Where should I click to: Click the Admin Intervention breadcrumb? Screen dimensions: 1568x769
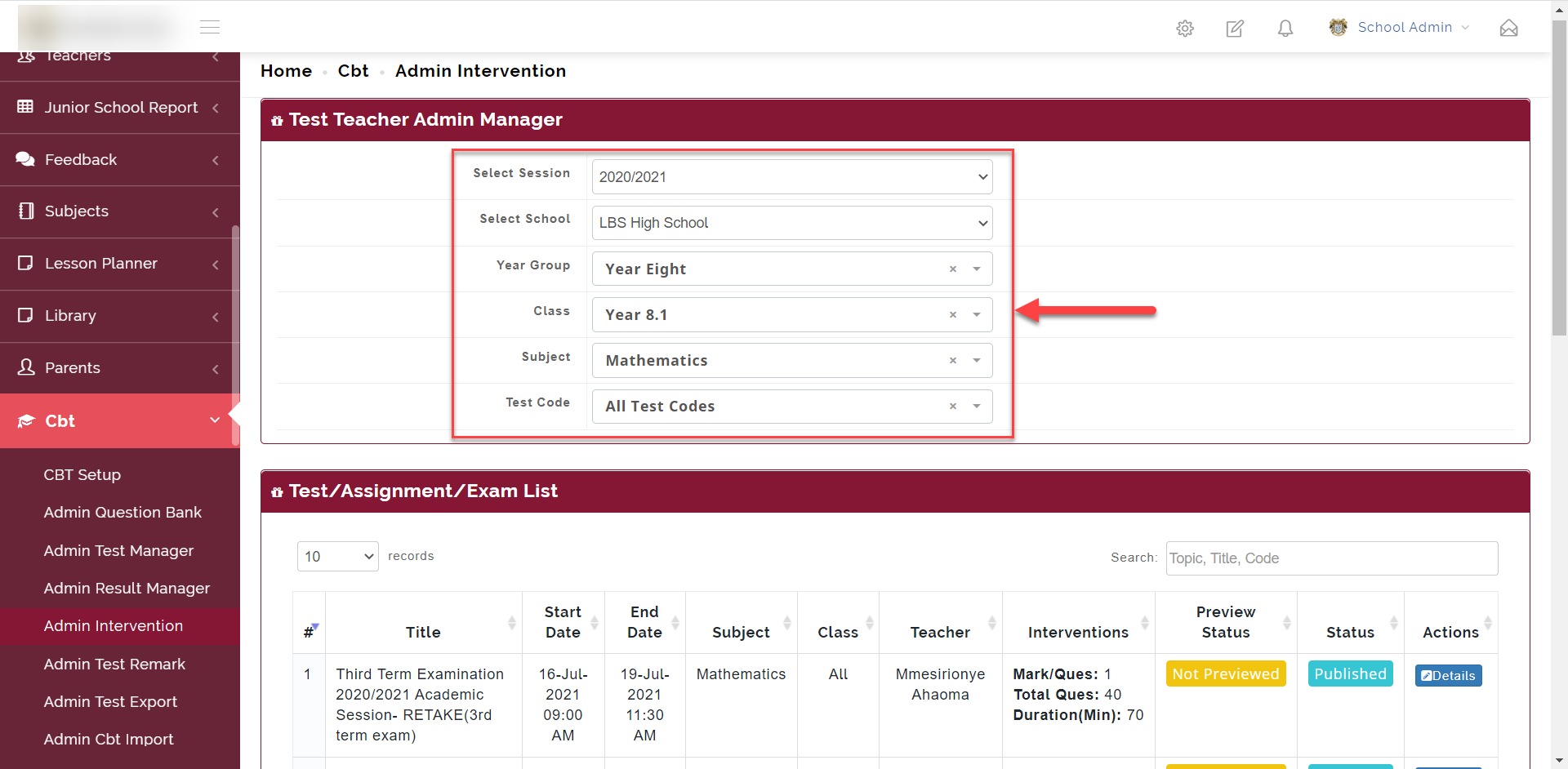point(480,71)
